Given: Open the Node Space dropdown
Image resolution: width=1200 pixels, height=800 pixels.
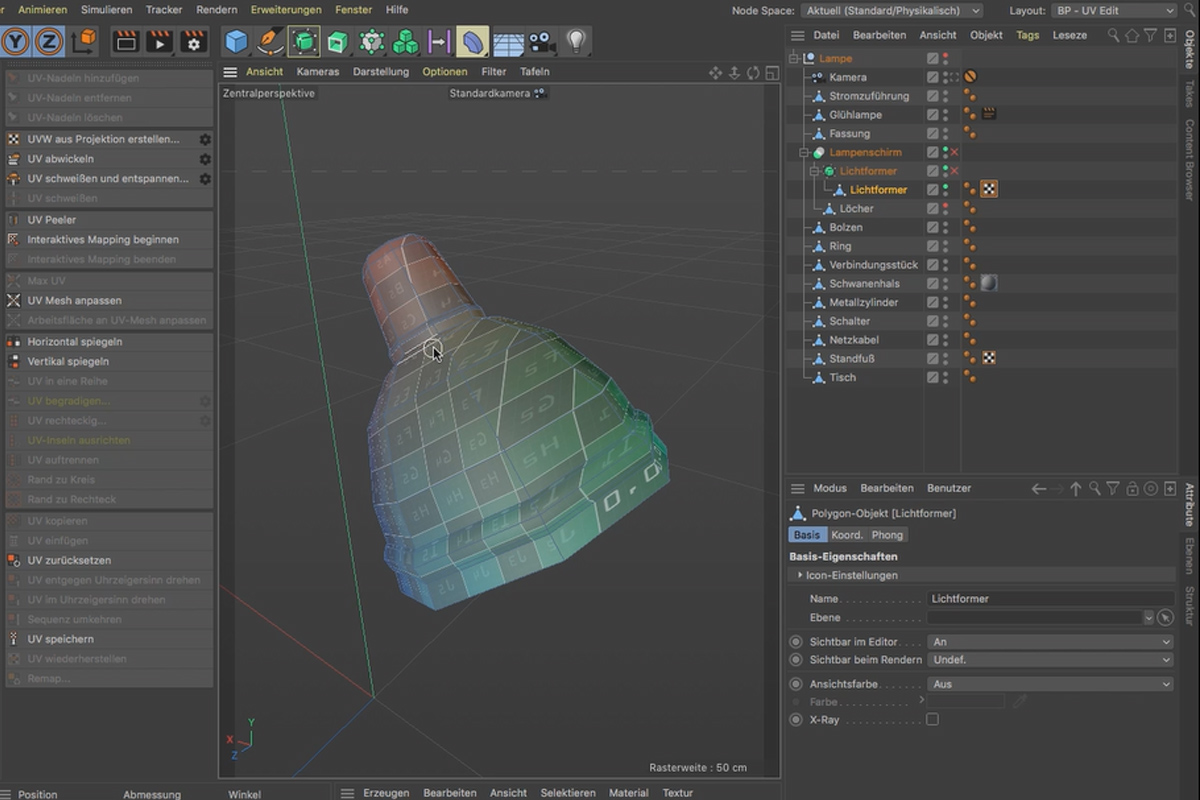Looking at the screenshot, I should 891,10.
